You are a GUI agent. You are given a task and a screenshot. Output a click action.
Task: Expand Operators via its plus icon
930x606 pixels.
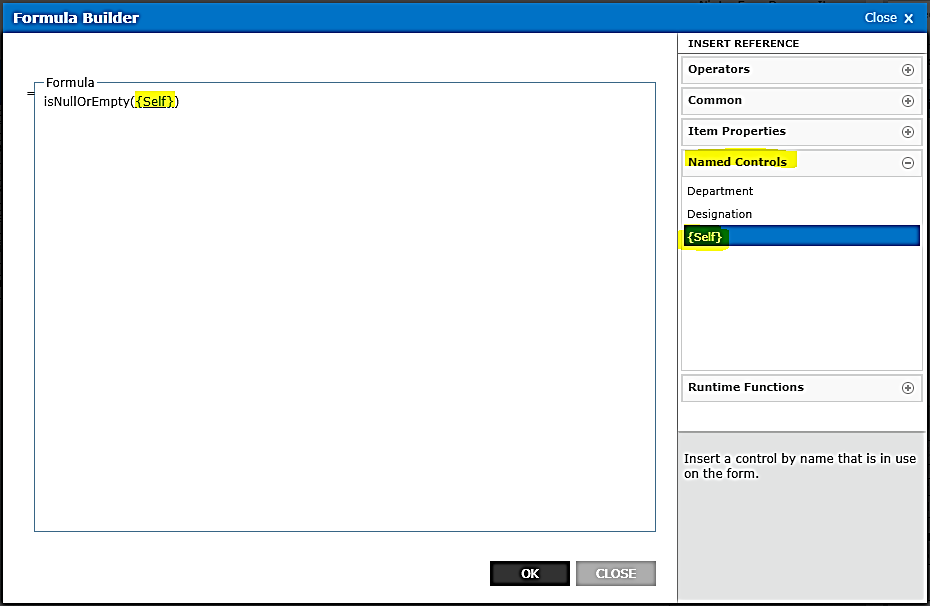[x=908, y=70]
